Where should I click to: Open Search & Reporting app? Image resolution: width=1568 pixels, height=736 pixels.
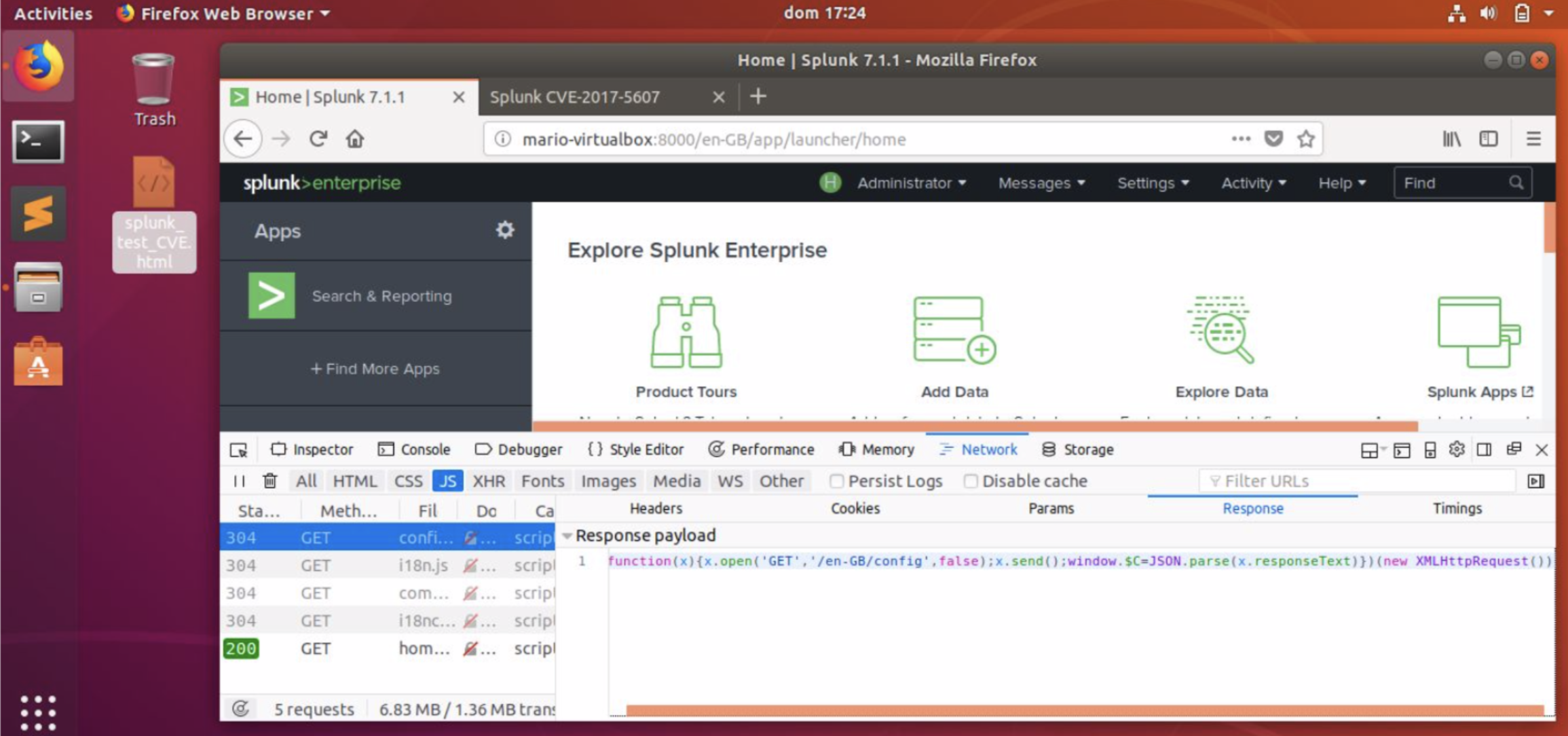pyautogui.click(x=381, y=296)
